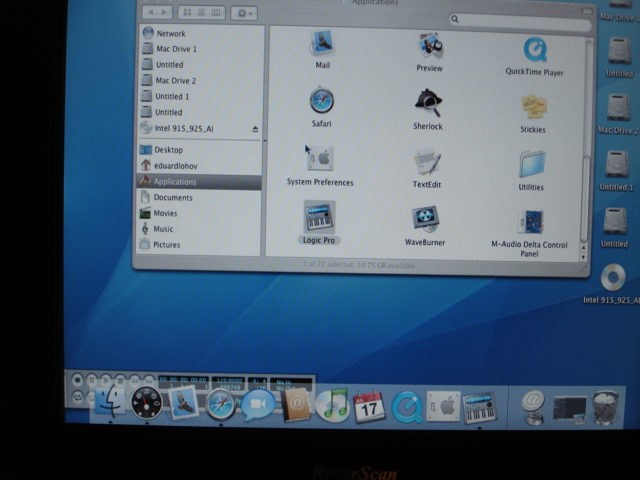Click the Finder icon in the Dock
Screen dimensions: 640x480
click(x=110, y=403)
